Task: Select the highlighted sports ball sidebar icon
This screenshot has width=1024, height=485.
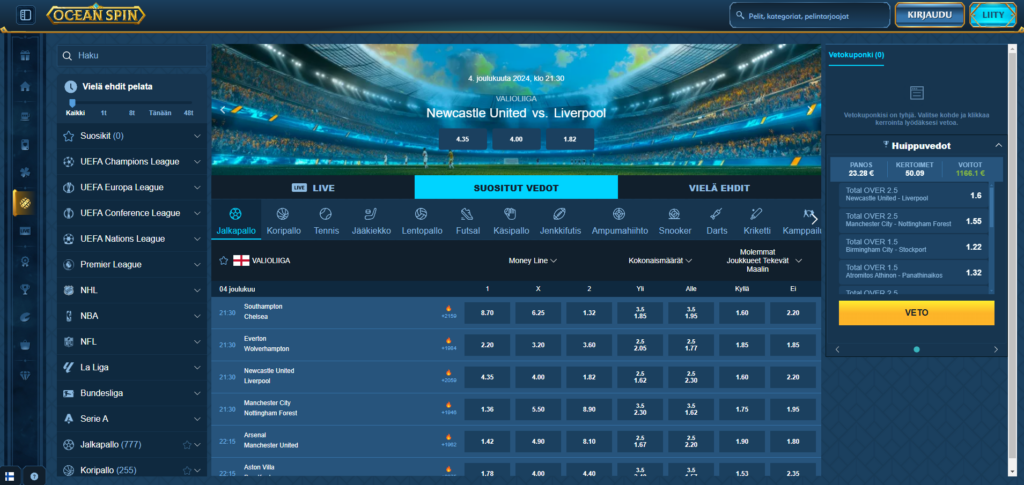Action: 25,202
